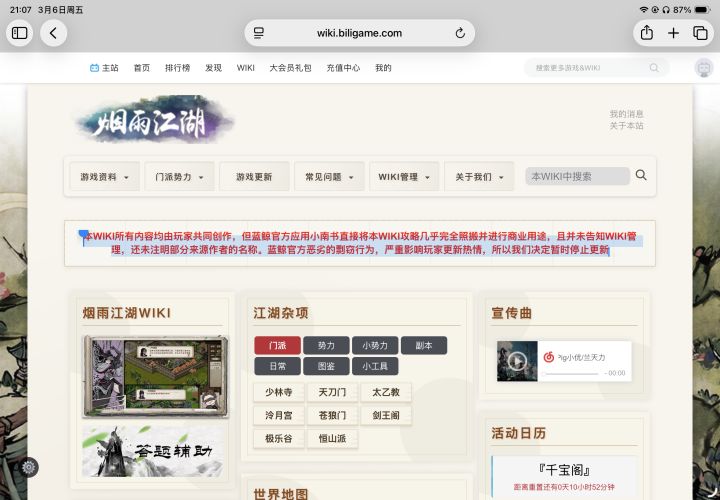Open a new tab with plus icon
720x500 pixels.
tap(673, 33)
